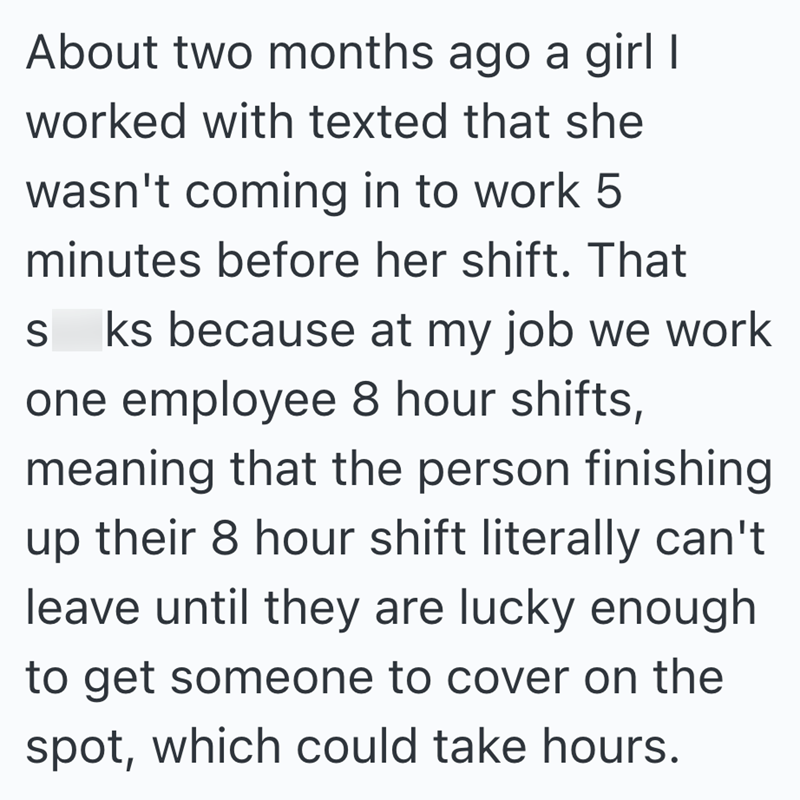Image resolution: width=800 pixels, height=800 pixels.
Task: Click on the word "because"
Action: tap(256, 331)
